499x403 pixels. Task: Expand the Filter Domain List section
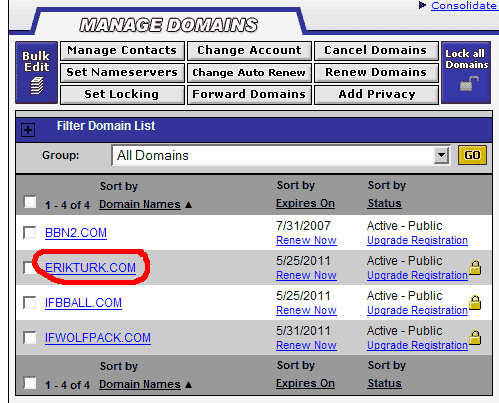pyautogui.click(x=28, y=130)
